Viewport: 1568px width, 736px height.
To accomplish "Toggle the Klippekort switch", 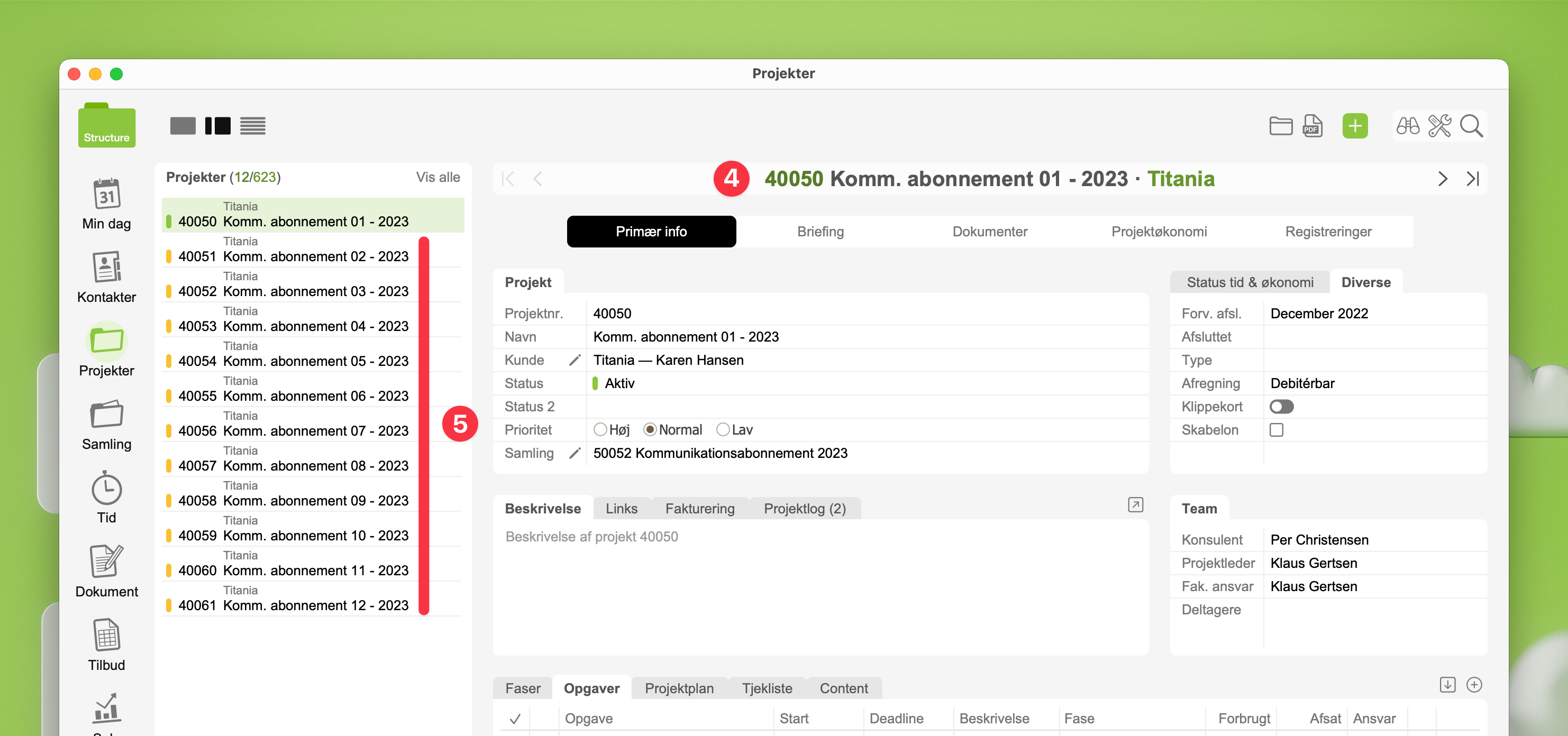I will coord(1281,406).
